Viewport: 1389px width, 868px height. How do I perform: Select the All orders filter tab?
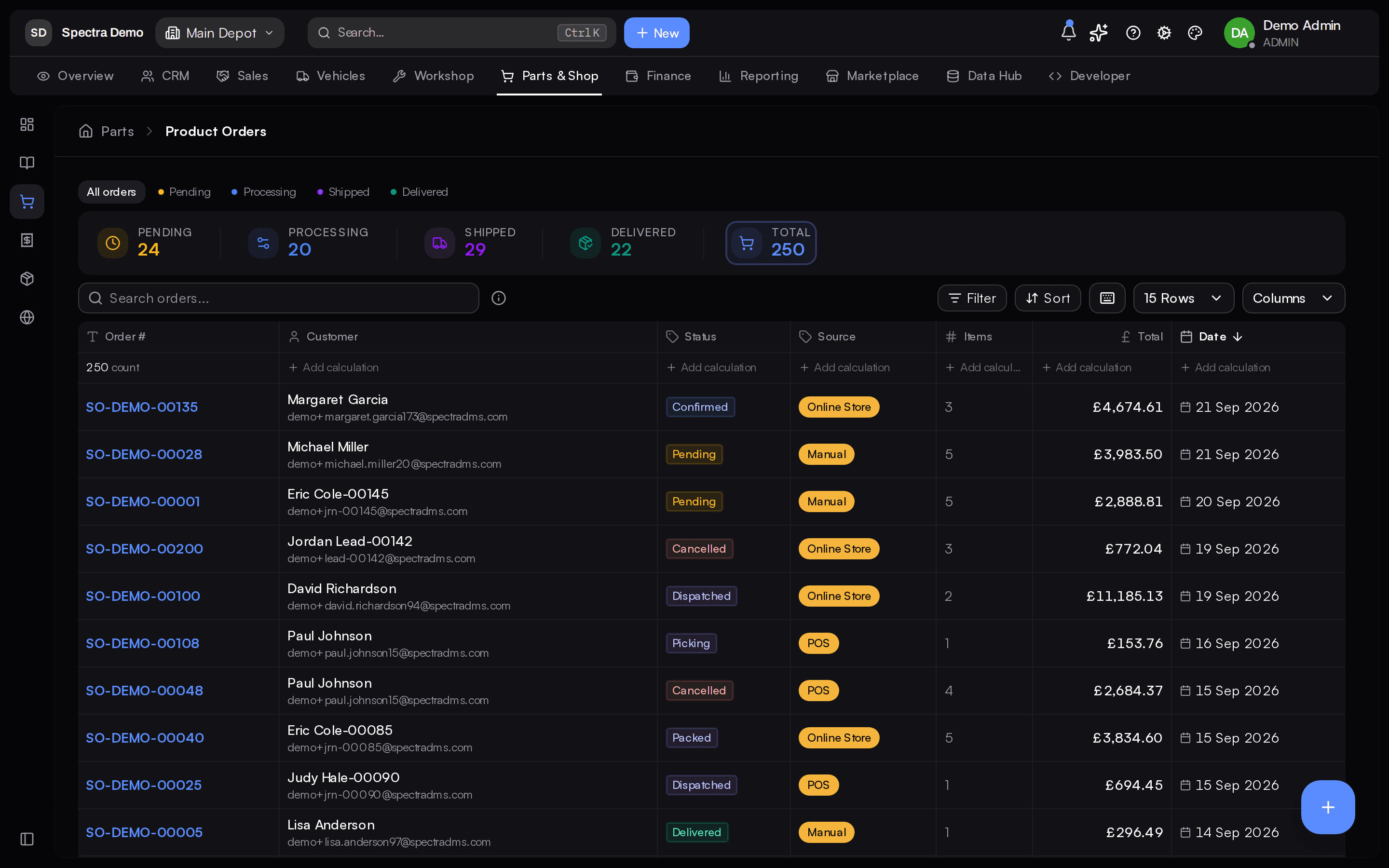click(111, 192)
